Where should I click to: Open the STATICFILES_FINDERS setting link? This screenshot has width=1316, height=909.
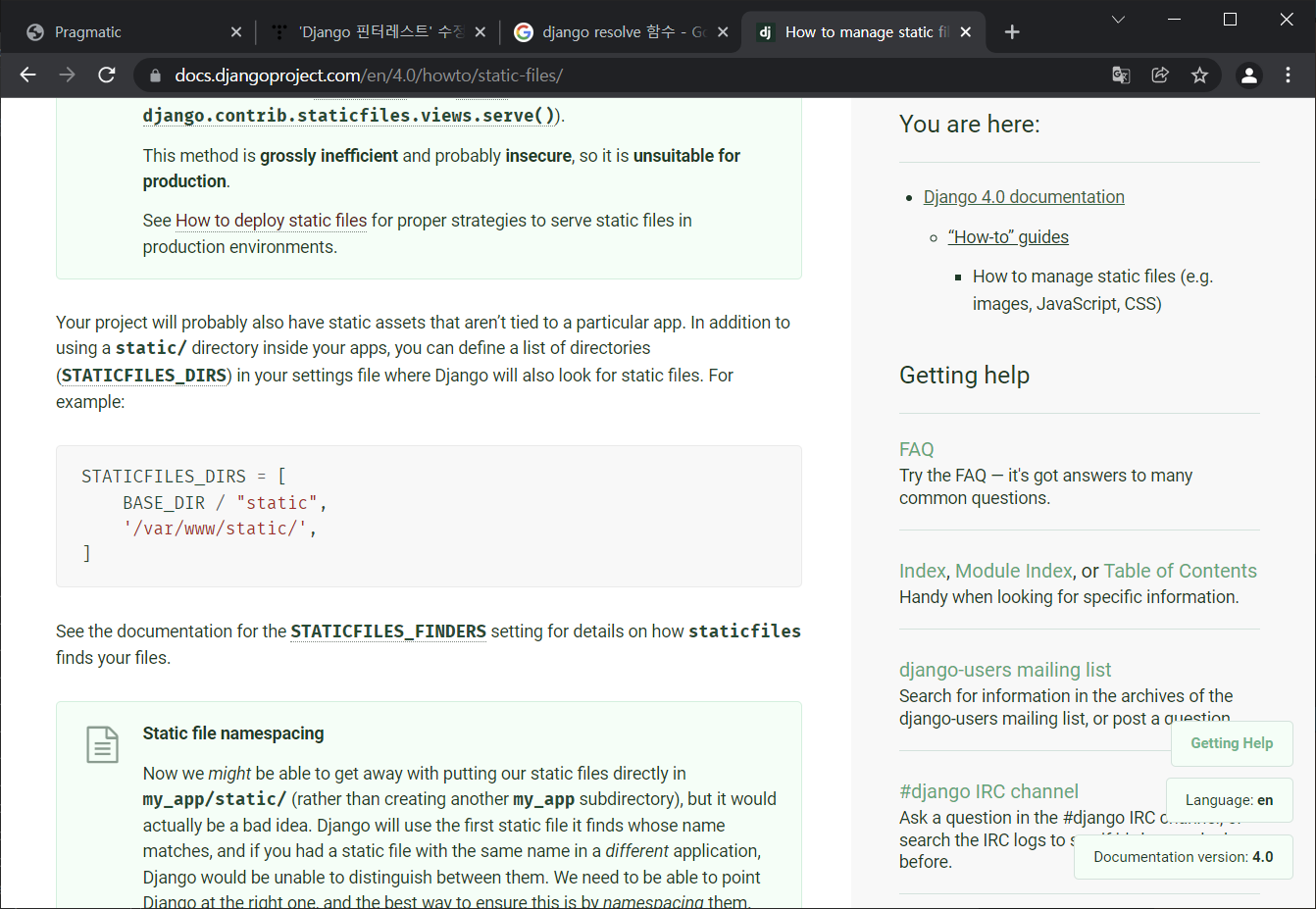388,631
